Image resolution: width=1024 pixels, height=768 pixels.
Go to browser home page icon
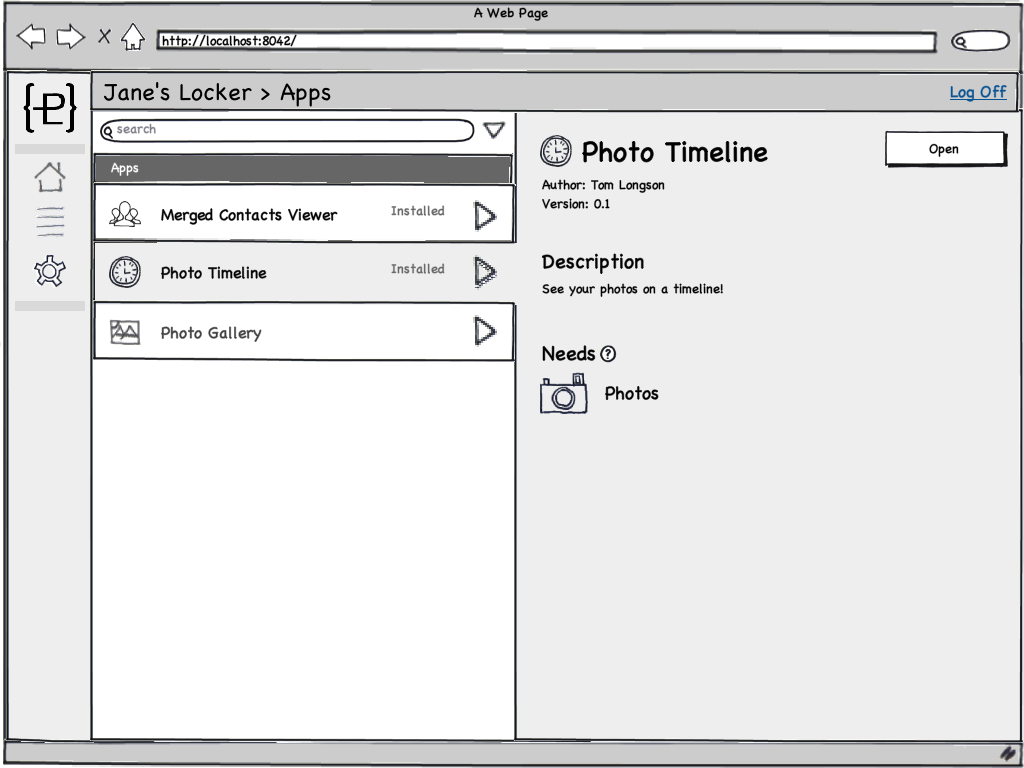coord(133,37)
